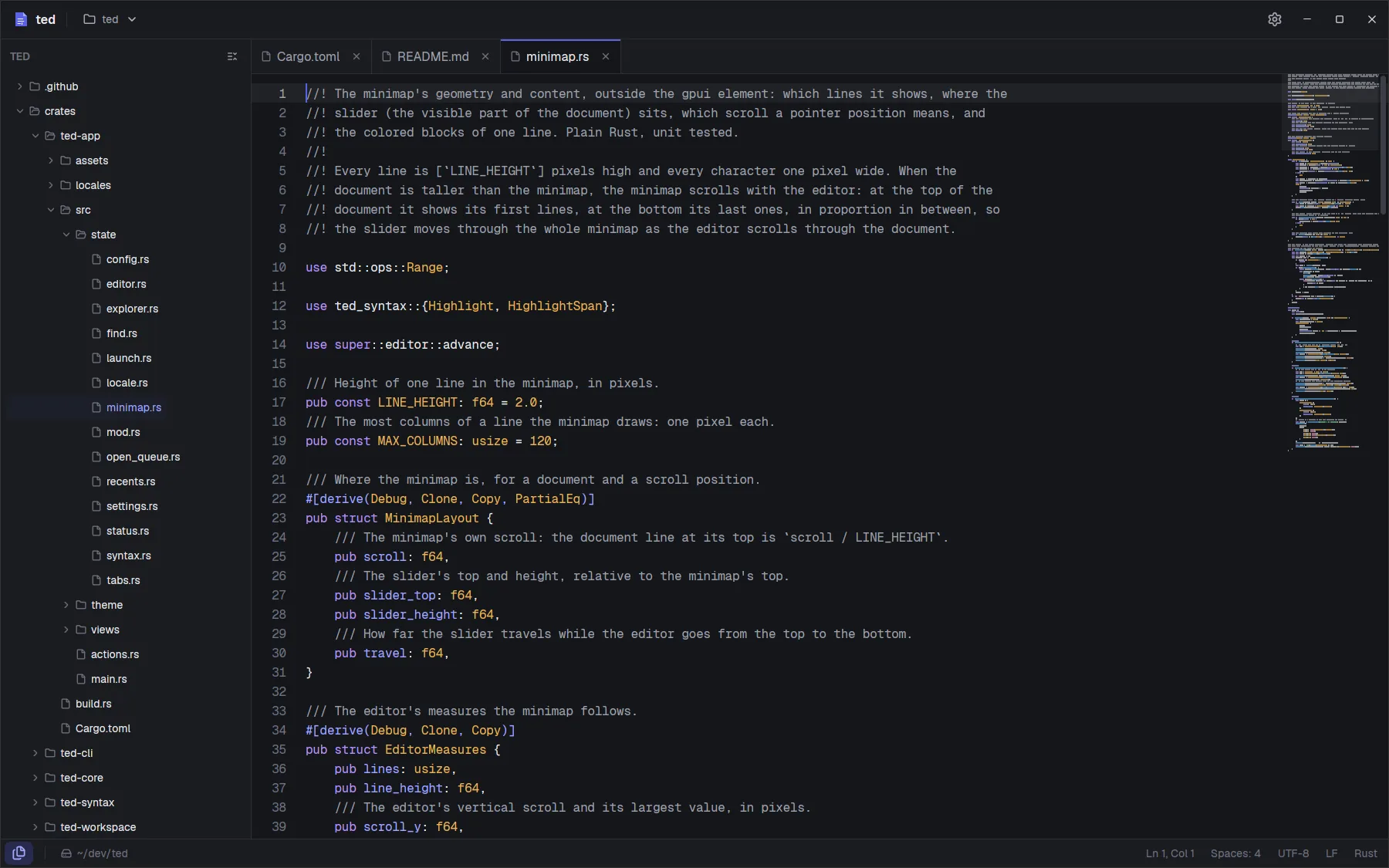This screenshot has height=868, width=1389.
Task: Open actions.rs file
Action: (x=127, y=654)
